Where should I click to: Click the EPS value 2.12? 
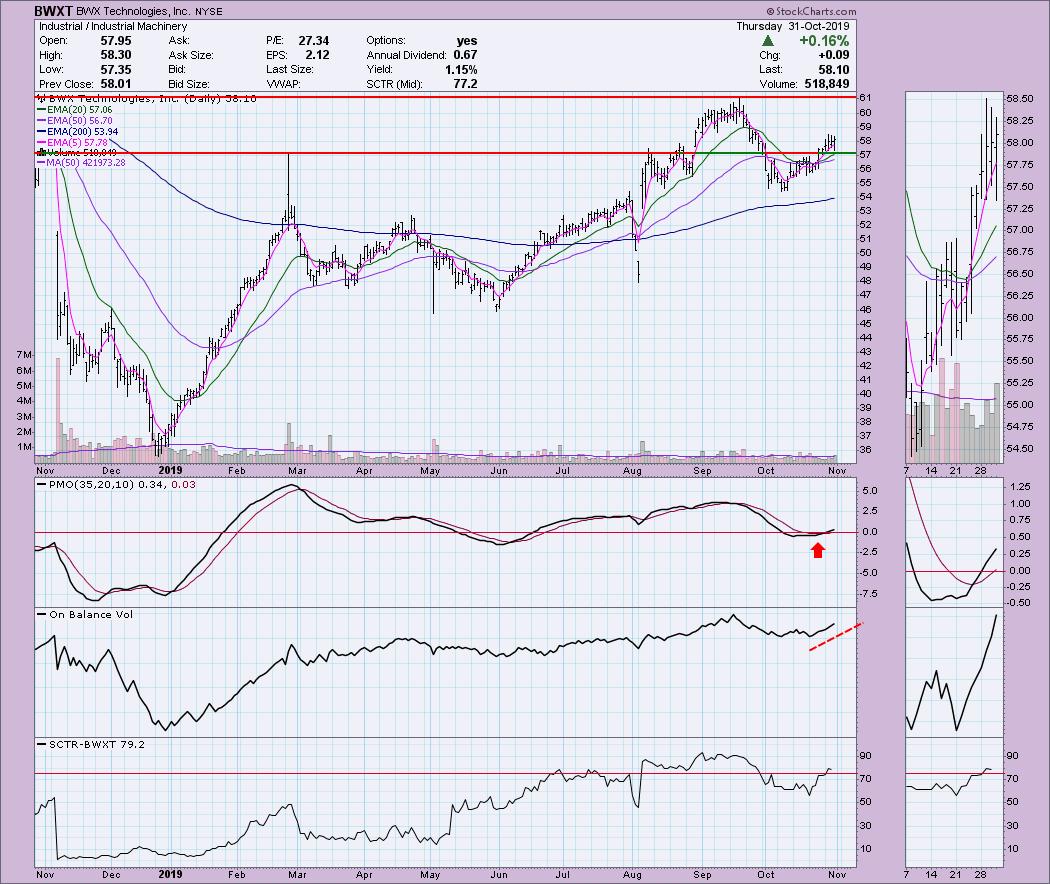[317, 55]
